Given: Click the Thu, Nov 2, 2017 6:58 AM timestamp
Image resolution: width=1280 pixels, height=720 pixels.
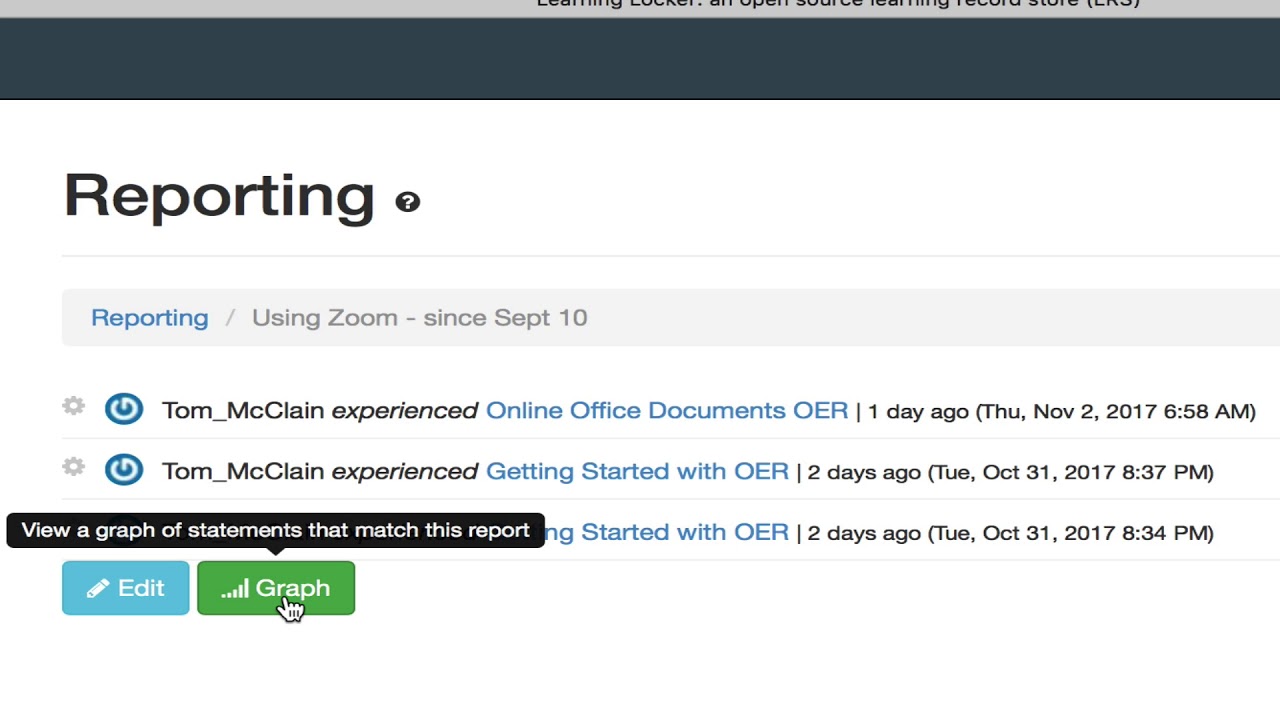Looking at the screenshot, I should click(1115, 411).
